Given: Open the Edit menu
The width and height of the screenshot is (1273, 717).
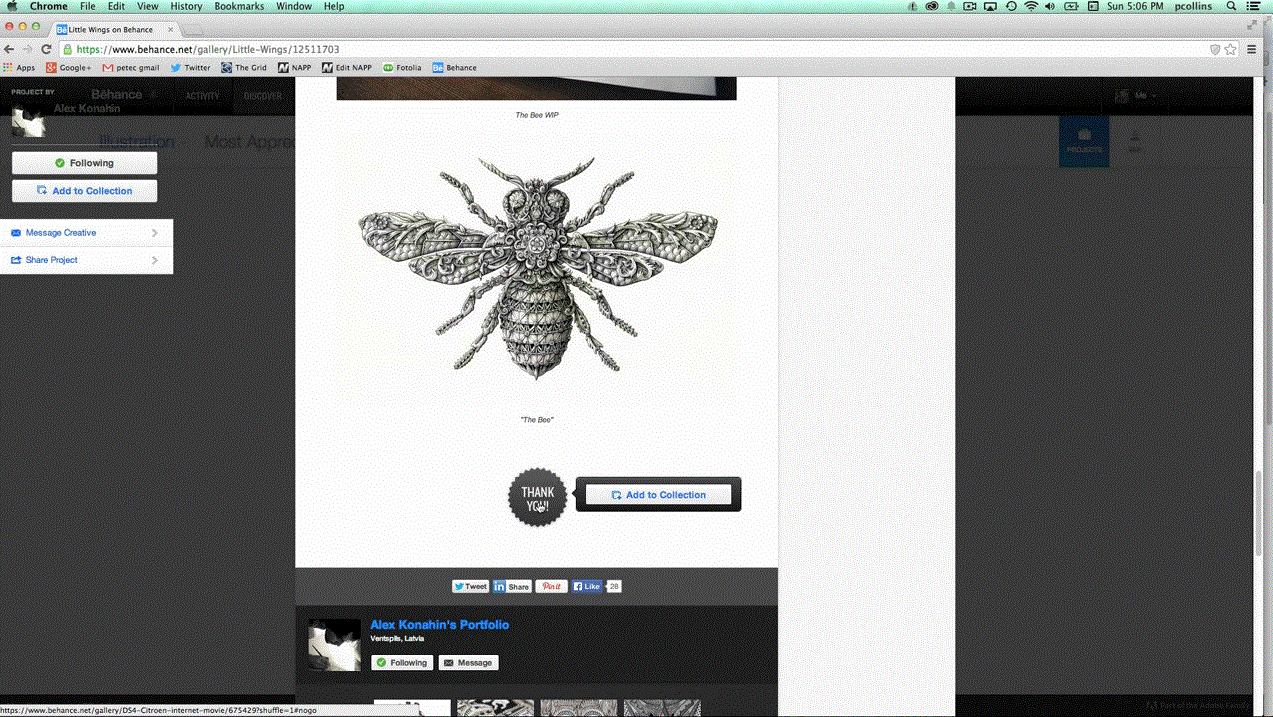Looking at the screenshot, I should (x=117, y=6).
